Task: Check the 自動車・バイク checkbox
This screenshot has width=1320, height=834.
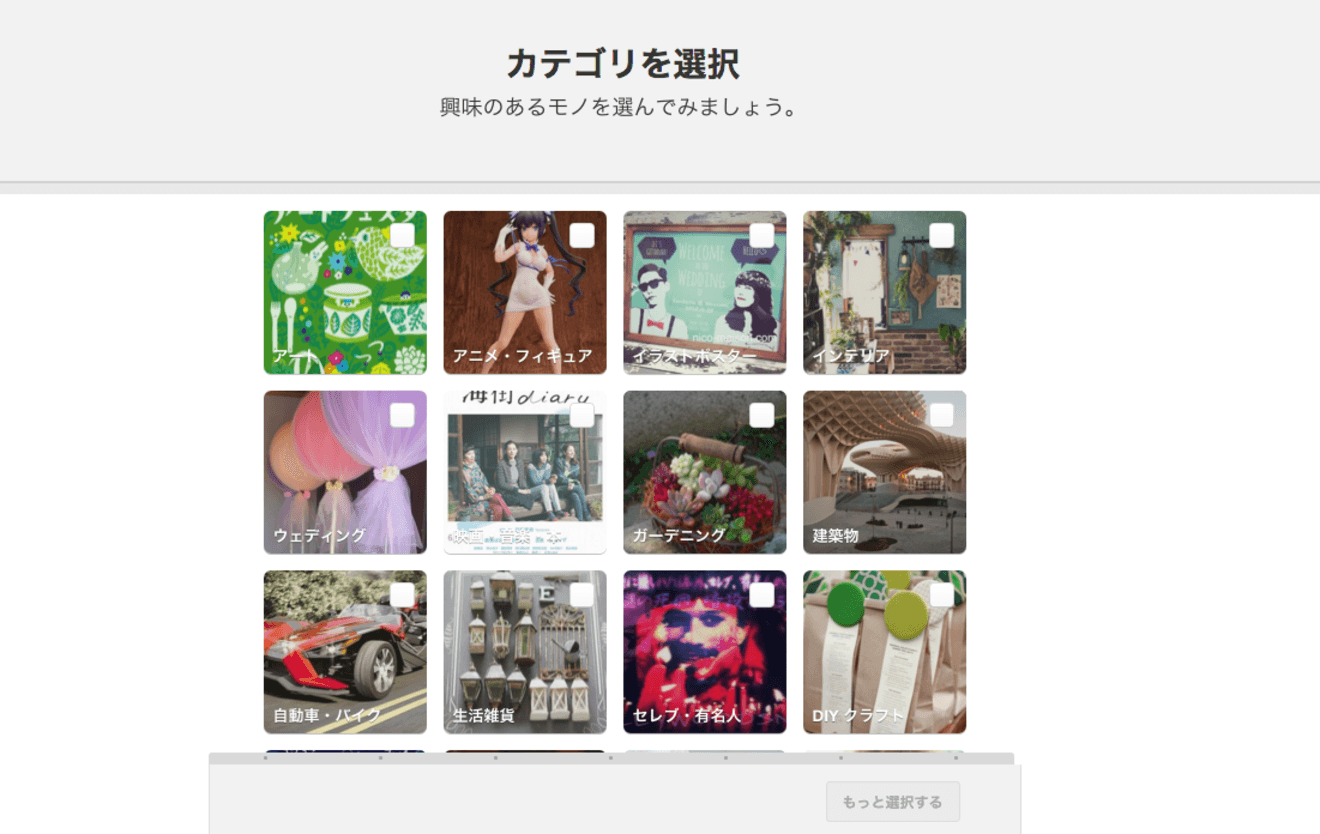Action: pos(402,595)
